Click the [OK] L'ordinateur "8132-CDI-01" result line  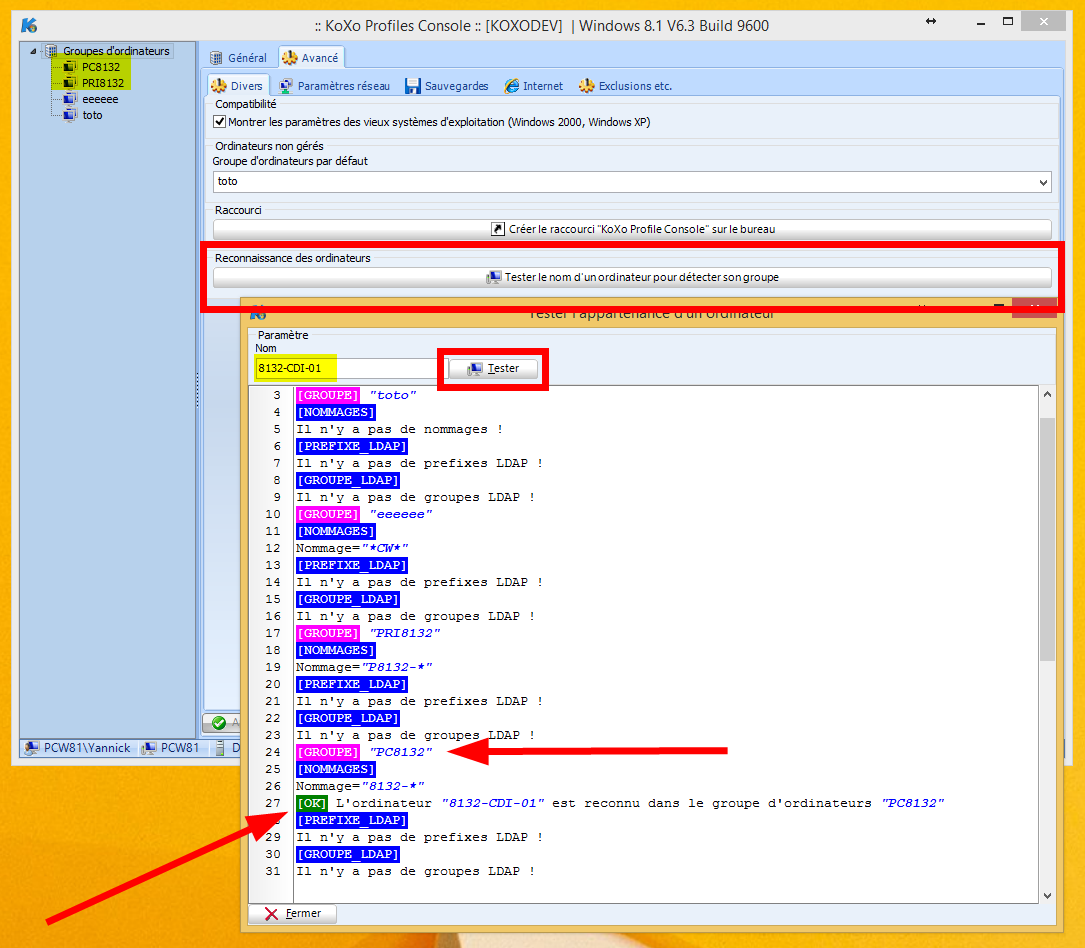[620, 804]
